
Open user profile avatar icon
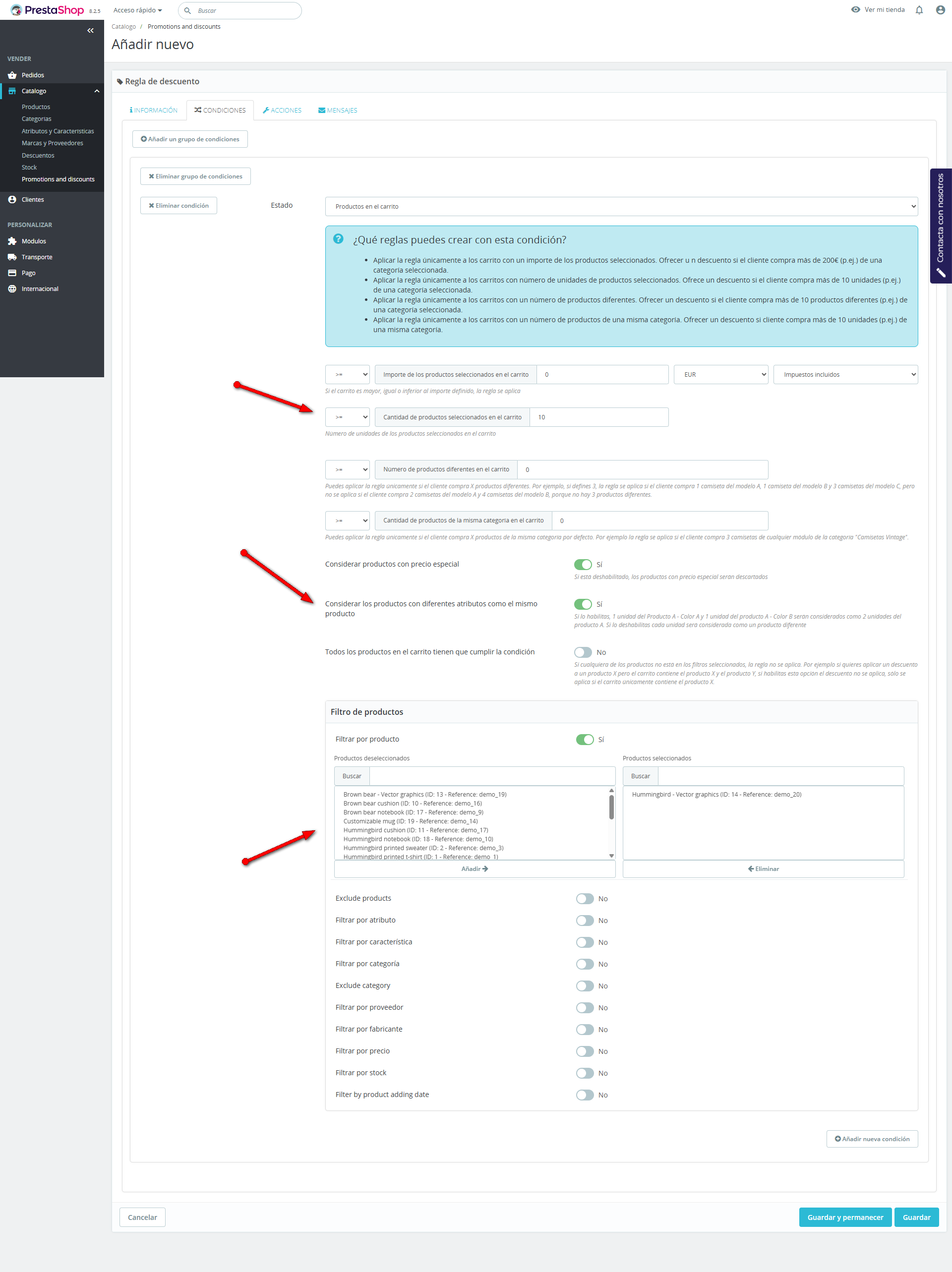click(x=941, y=10)
